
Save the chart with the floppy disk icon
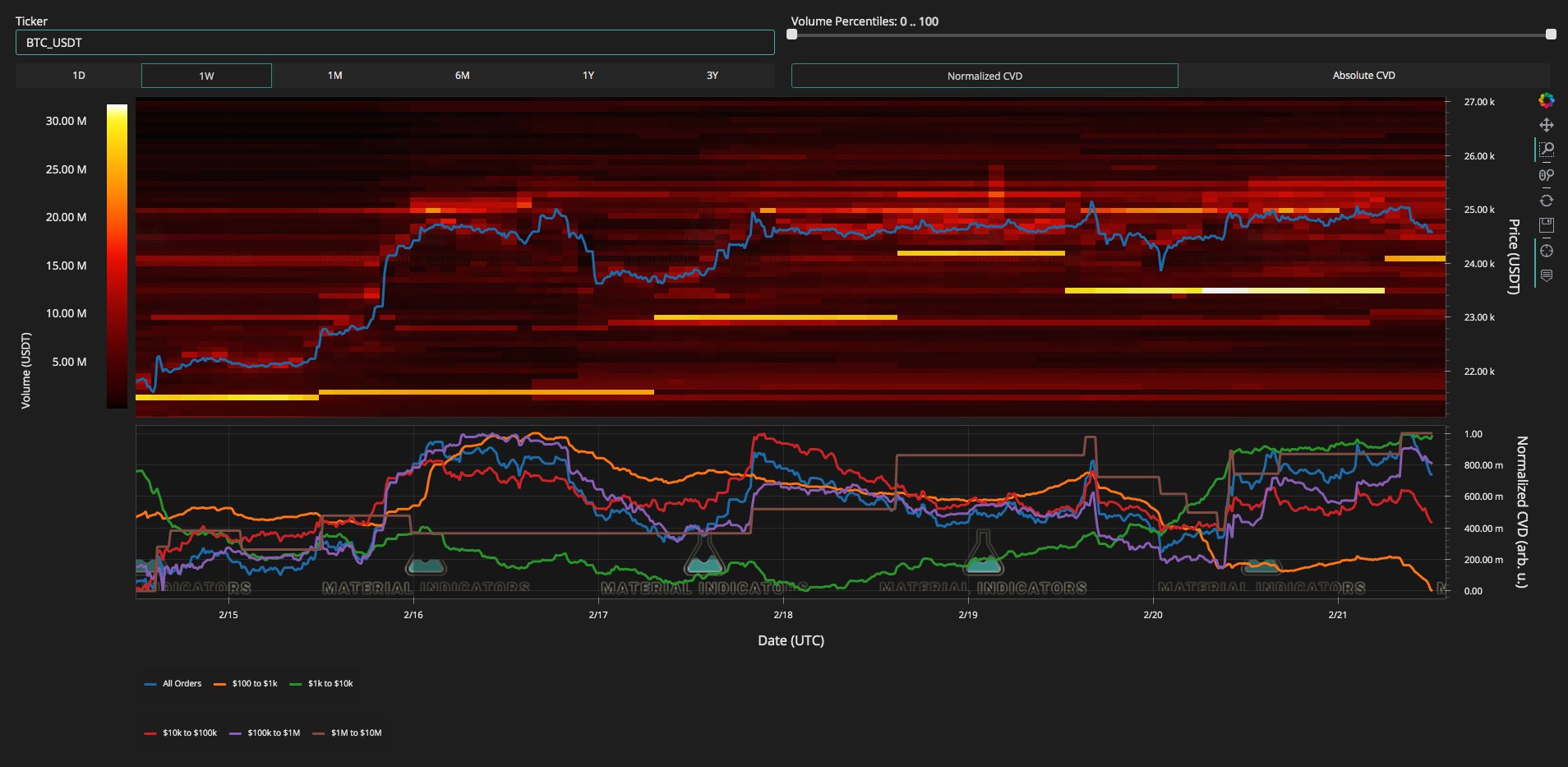tap(1546, 225)
